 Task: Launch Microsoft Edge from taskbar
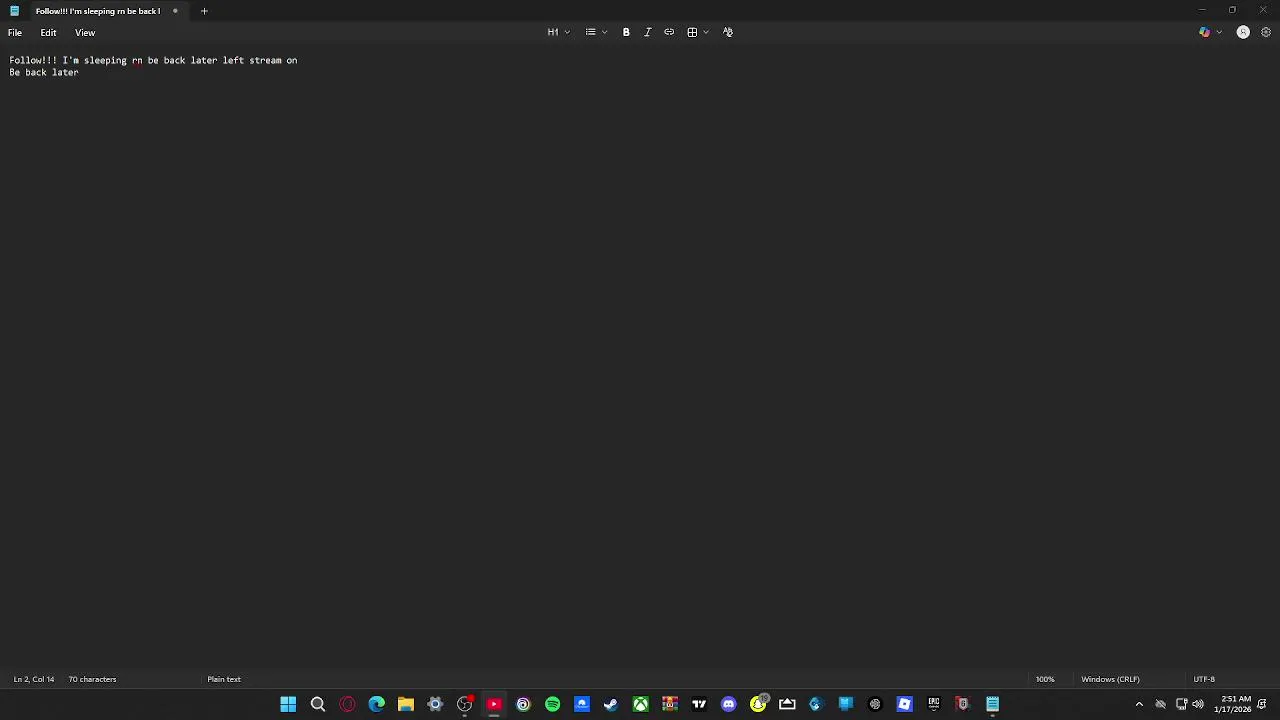[376, 705]
